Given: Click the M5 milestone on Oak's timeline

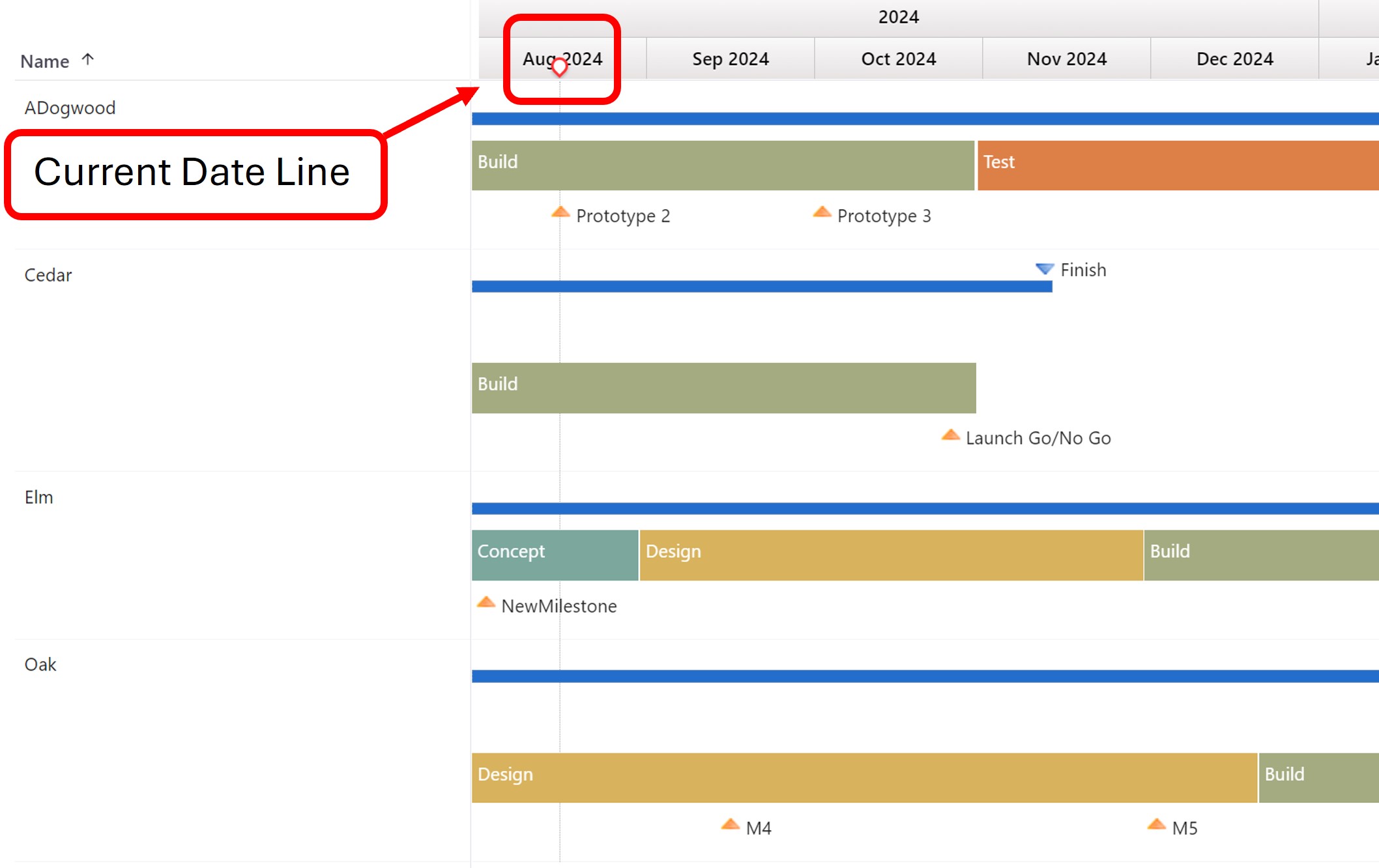Looking at the screenshot, I should pyautogui.click(x=1157, y=824).
